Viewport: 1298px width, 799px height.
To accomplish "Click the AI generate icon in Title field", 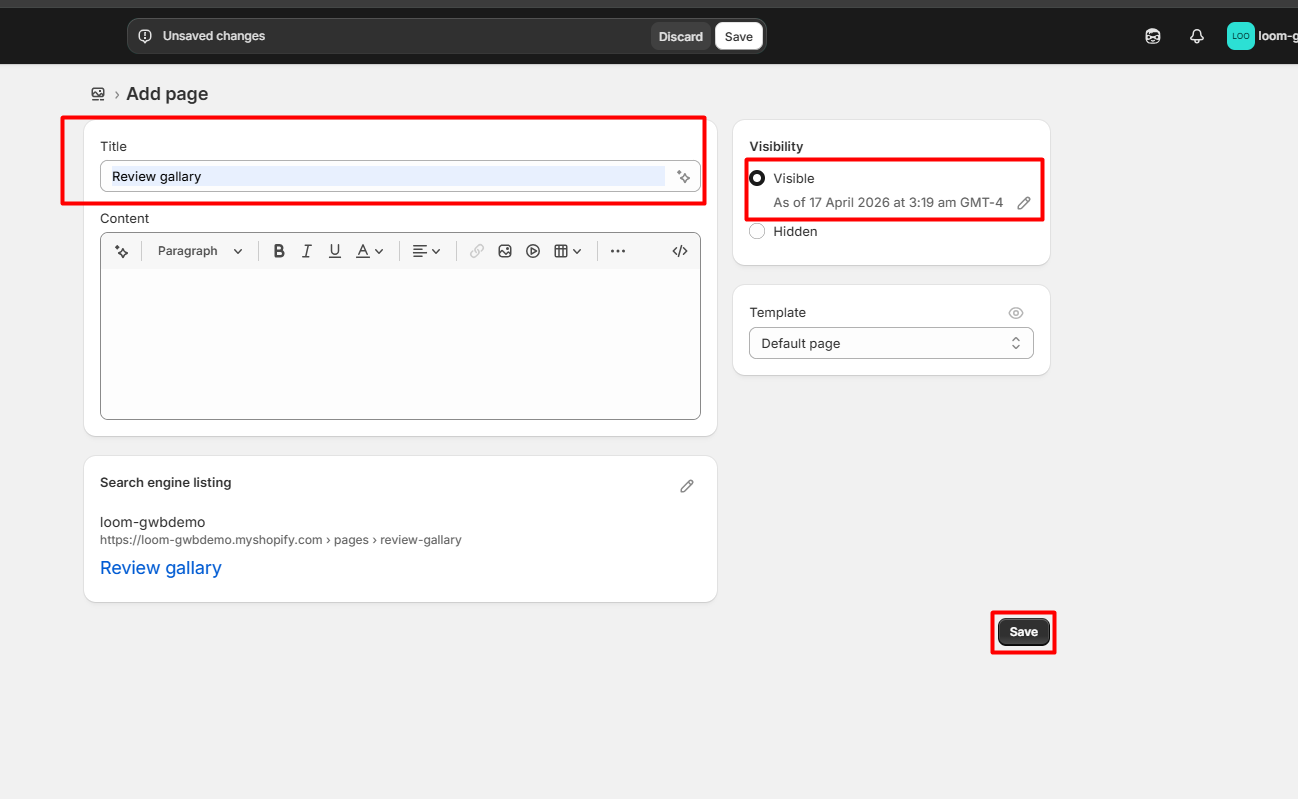I will [x=683, y=176].
